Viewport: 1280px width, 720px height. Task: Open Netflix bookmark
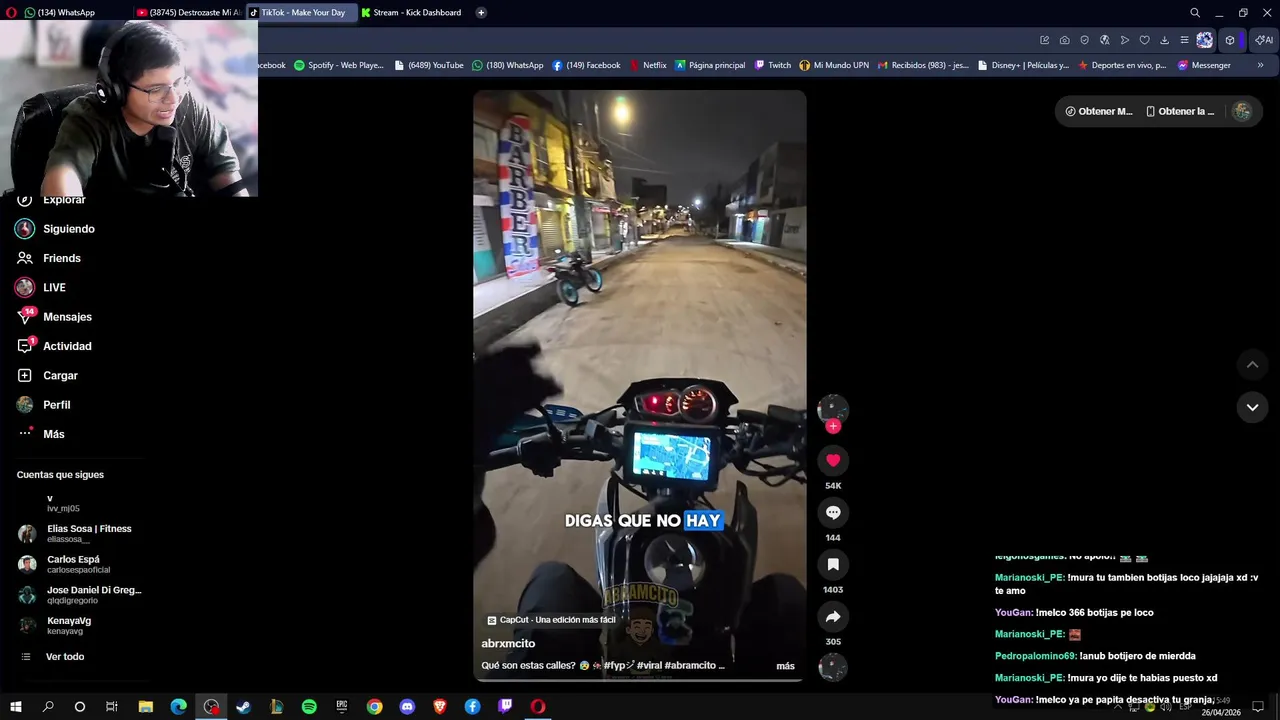[x=648, y=65]
